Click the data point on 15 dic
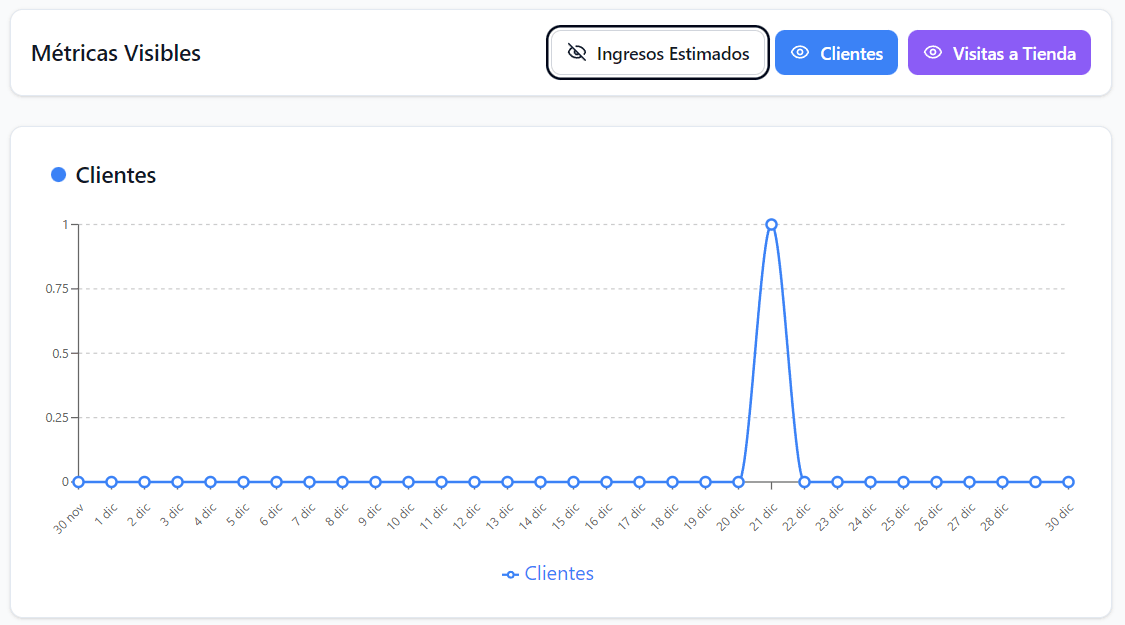The image size is (1125, 625). pyautogui.click(x=572, y=480)
